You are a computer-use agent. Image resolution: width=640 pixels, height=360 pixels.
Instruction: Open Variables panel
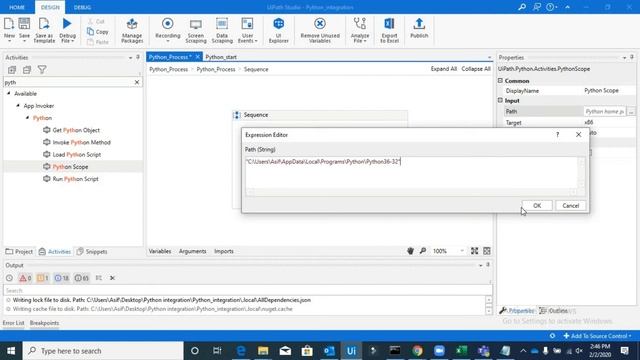coord(160,251)
